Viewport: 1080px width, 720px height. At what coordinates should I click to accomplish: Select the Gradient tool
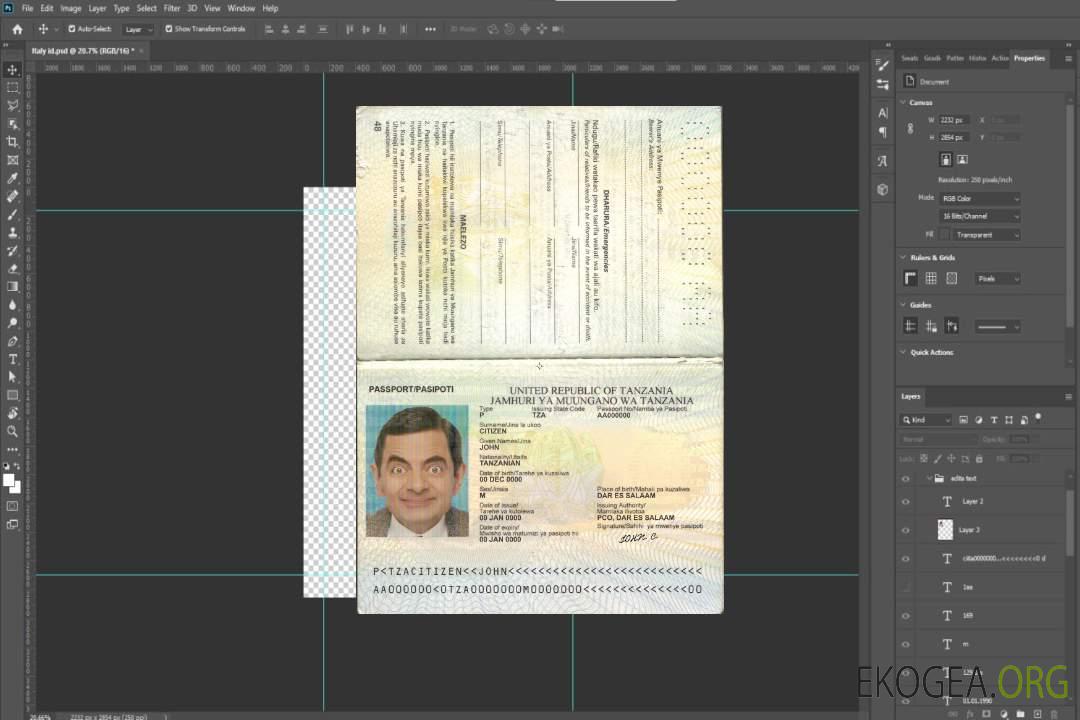click(x=12, y=287)
